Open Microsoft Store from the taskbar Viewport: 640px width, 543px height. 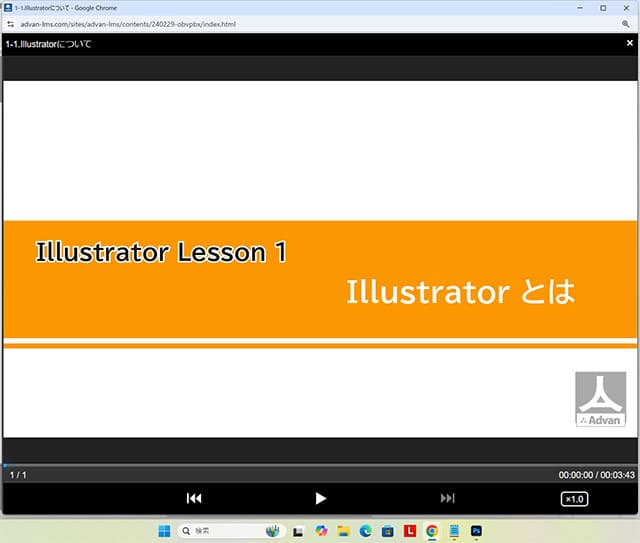[387, 531]
